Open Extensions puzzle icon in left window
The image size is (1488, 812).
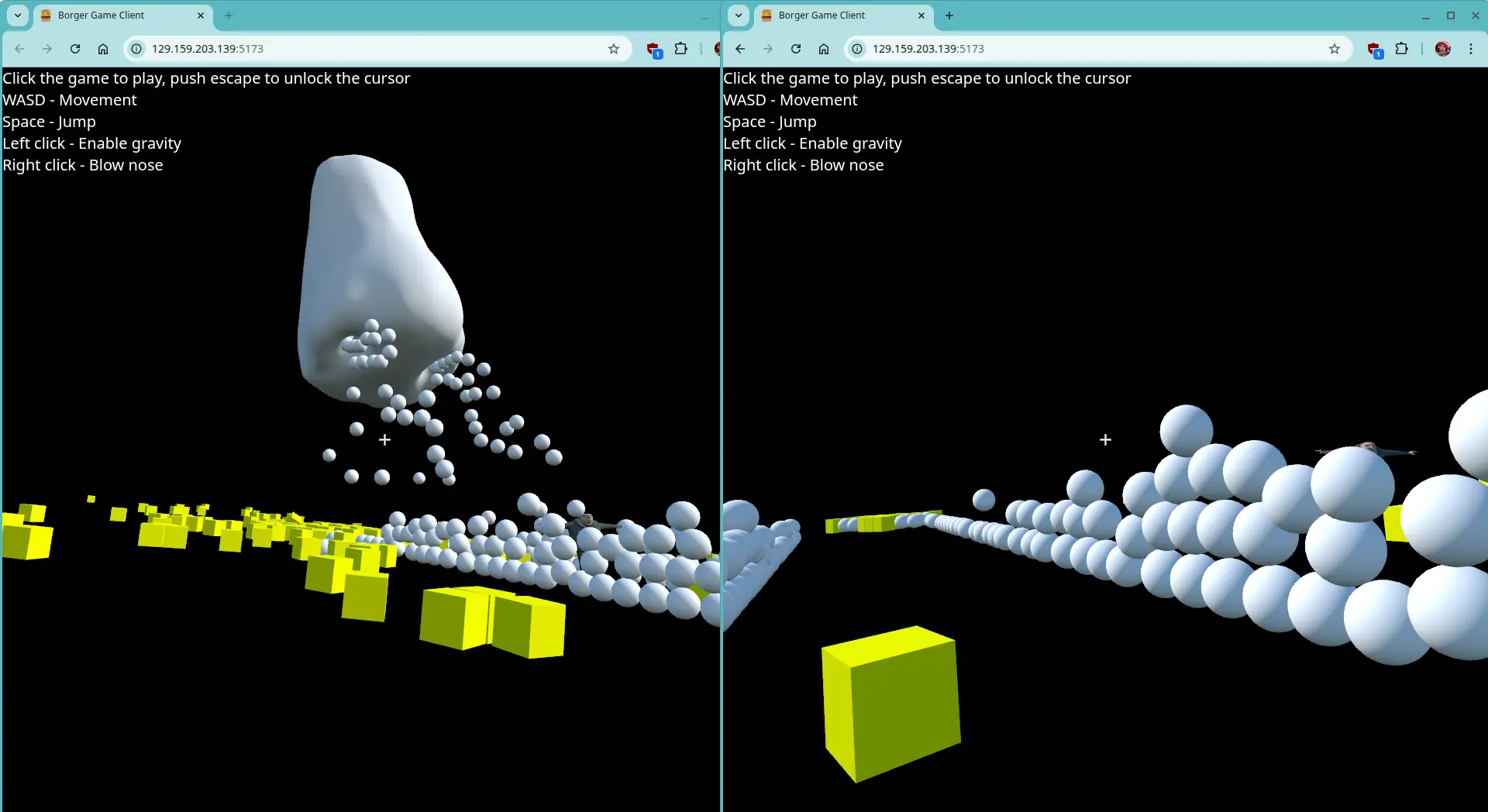pos(680,49)
